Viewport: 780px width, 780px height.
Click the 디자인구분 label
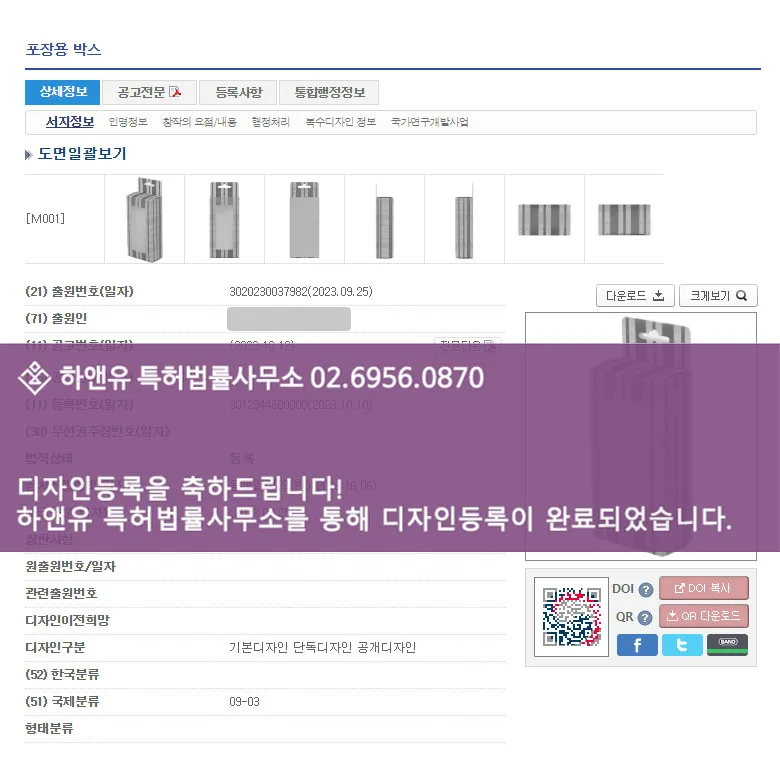click(55, 647)
